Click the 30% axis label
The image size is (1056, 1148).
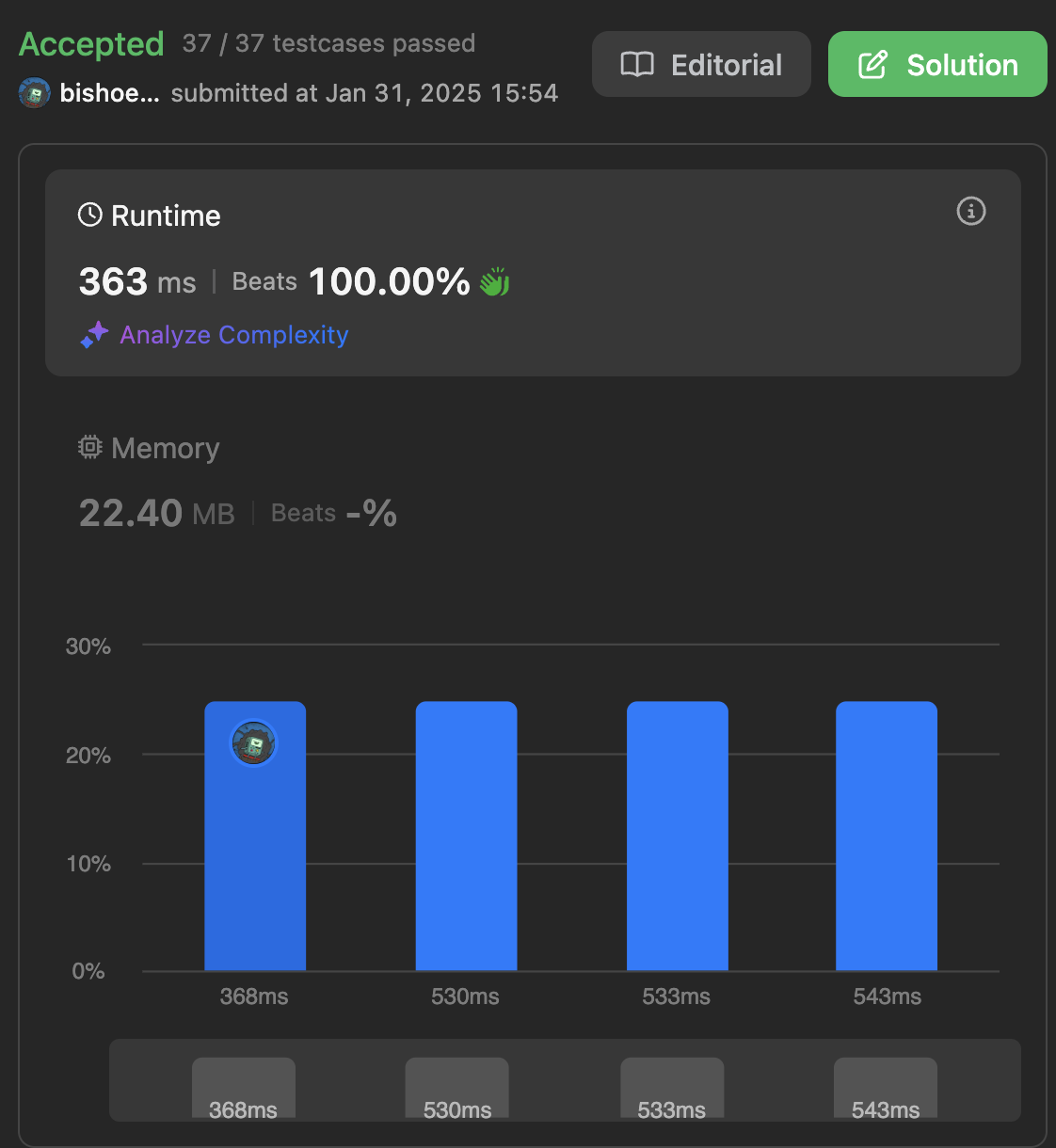88,646
